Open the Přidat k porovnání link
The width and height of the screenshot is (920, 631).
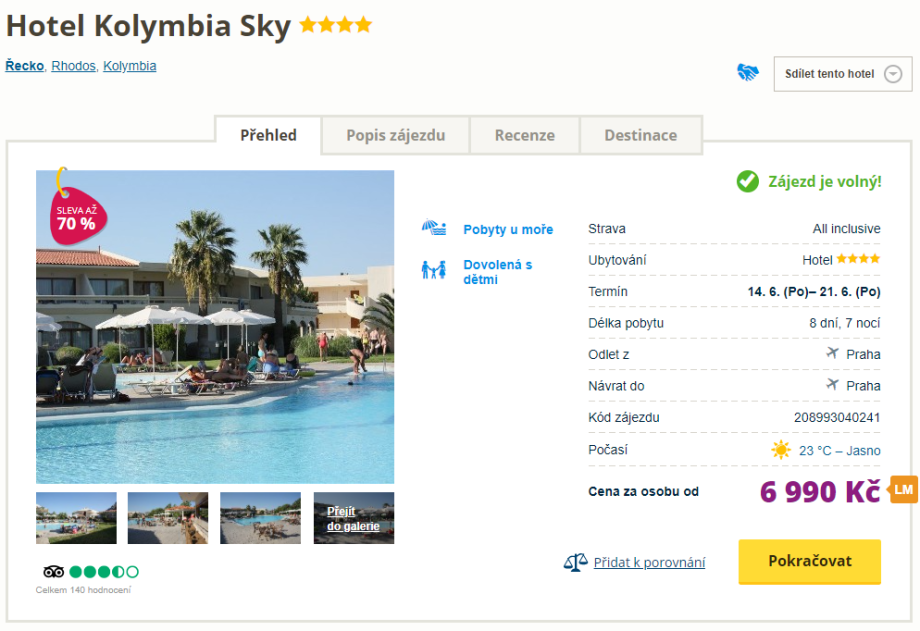(x=649, y=562)
